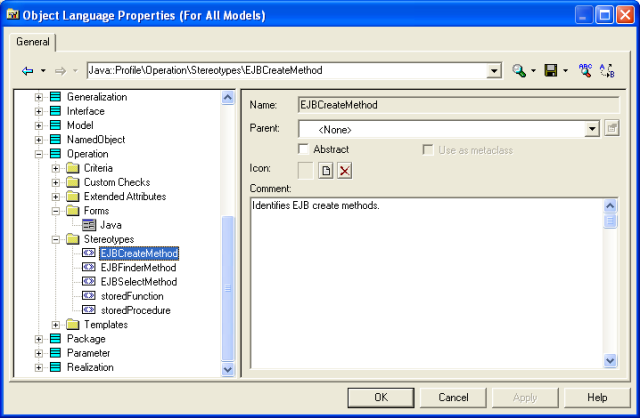The width and height of the screenshot is (640, 418).
Task: Click the Package metaclass icon
Action: tap(56, 339)
